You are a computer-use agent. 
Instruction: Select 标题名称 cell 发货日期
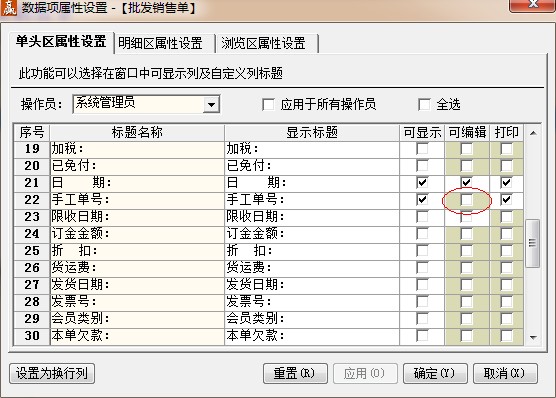tap(137, 285)
